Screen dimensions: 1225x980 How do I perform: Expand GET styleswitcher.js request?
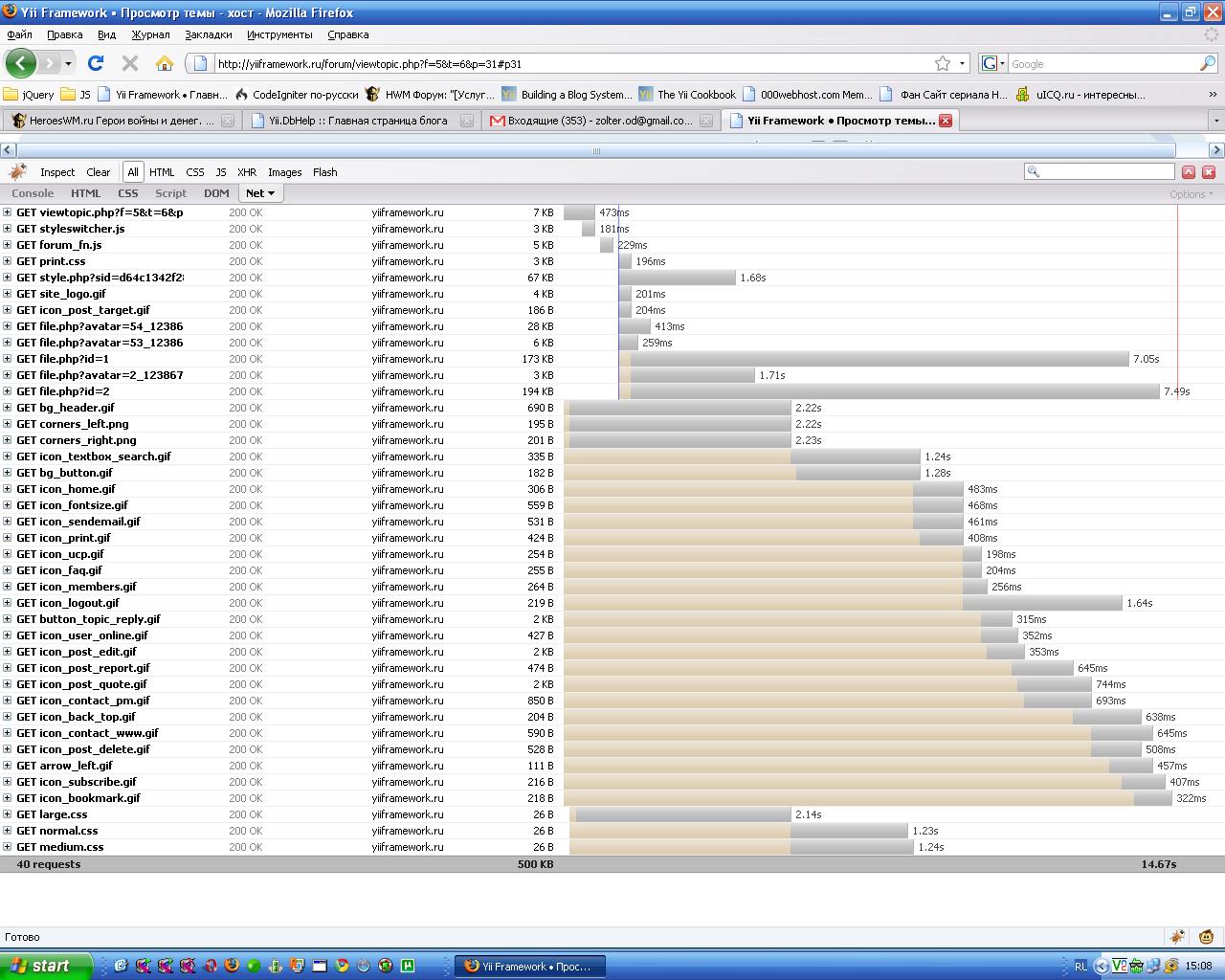pos(8,229)
